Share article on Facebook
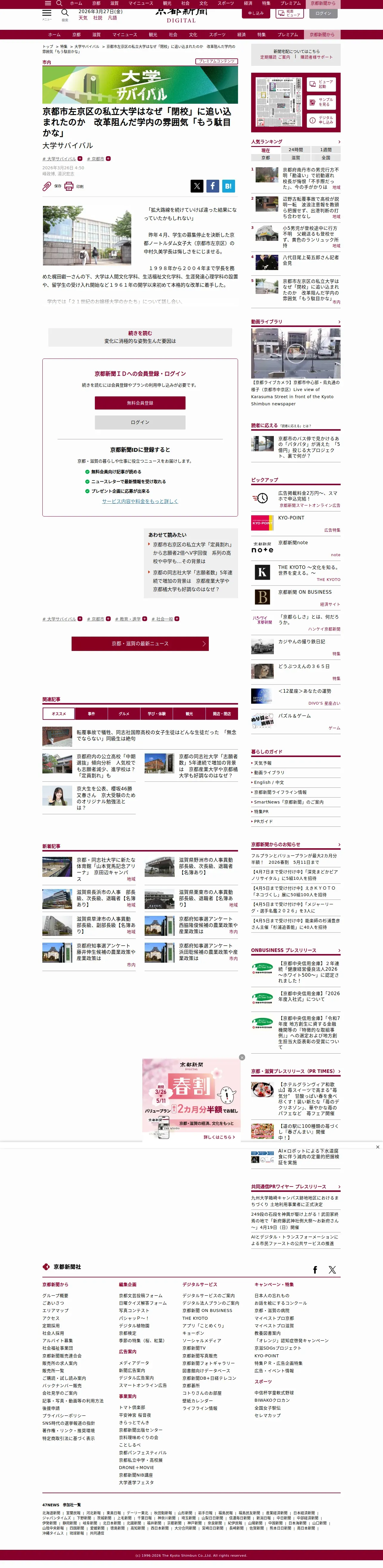Screen dimensions: 383x1568 [212, 186]
